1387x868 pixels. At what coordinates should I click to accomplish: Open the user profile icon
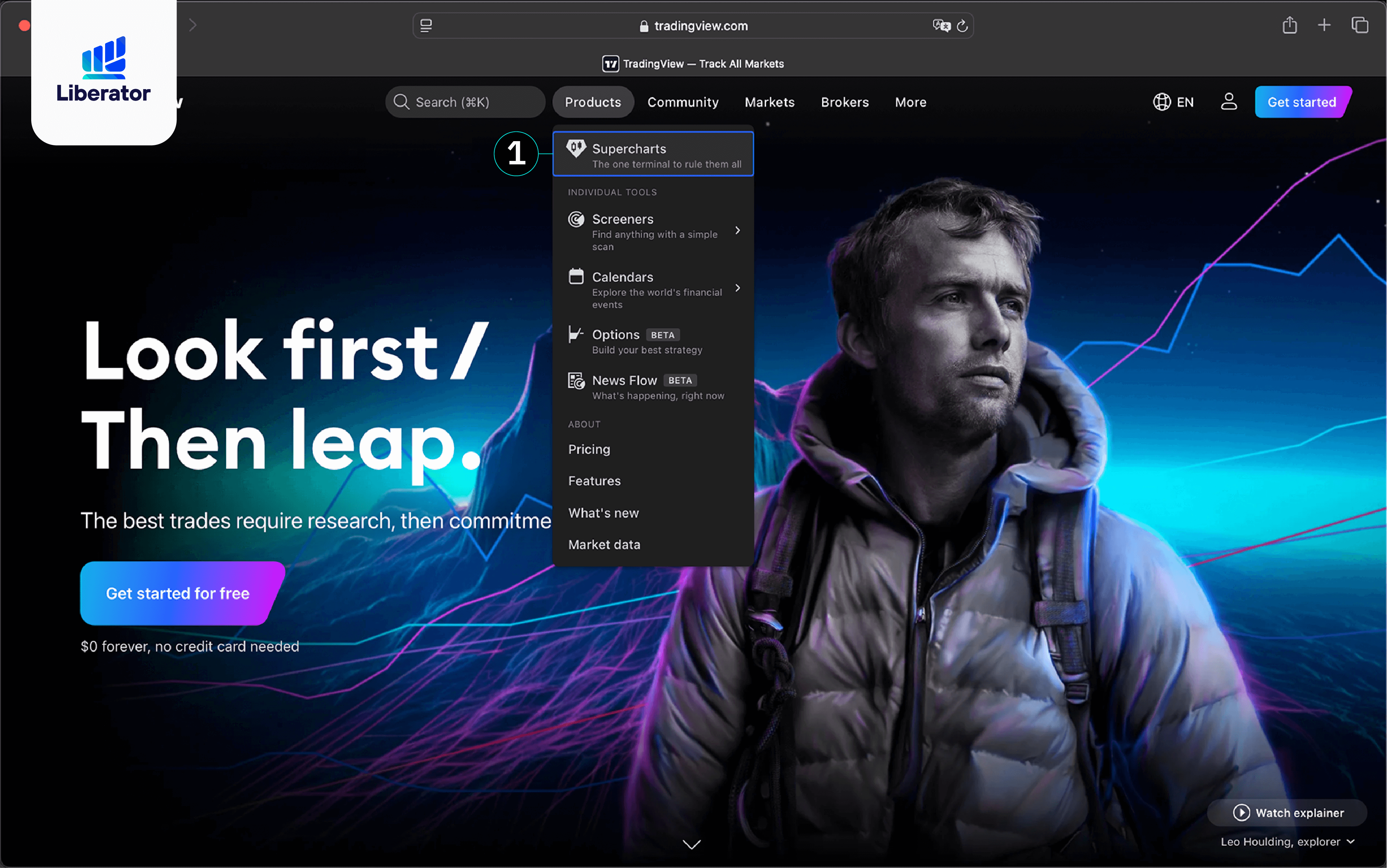(1228, 102)
